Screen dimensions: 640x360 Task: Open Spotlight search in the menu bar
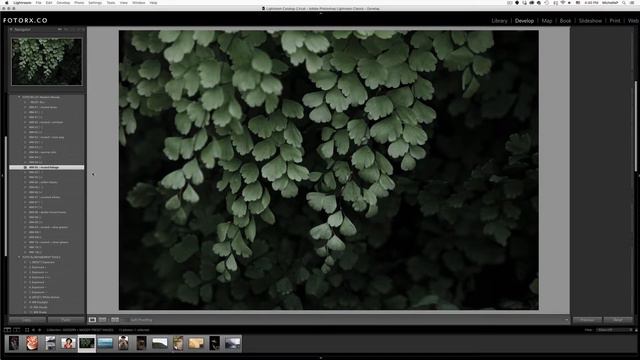click(x=624, y=2)
